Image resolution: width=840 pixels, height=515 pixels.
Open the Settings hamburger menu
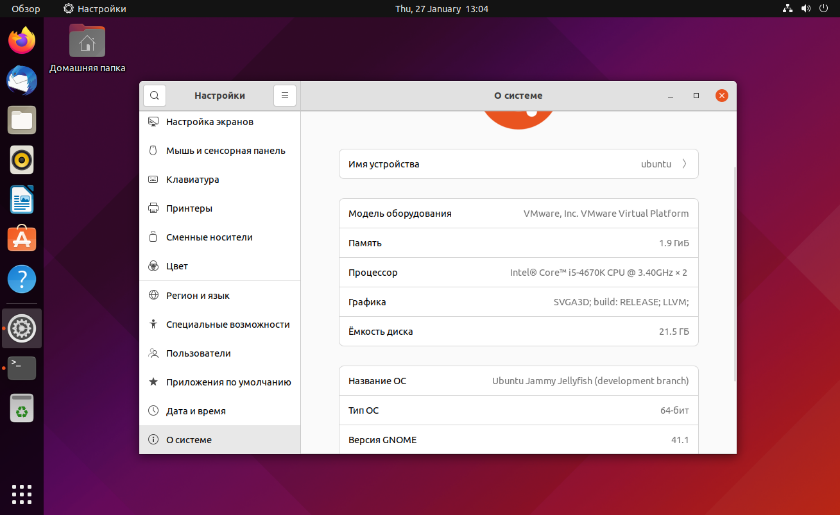(284, 95)
